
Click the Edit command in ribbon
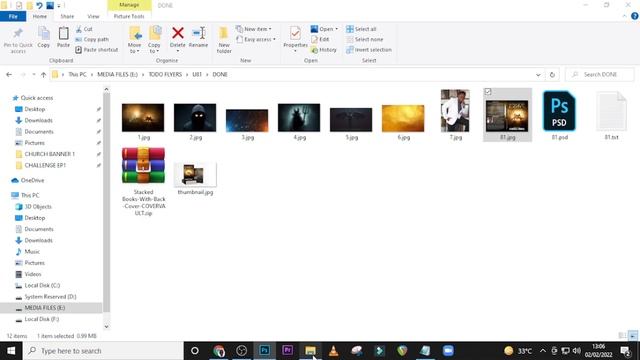pos(320,40)
